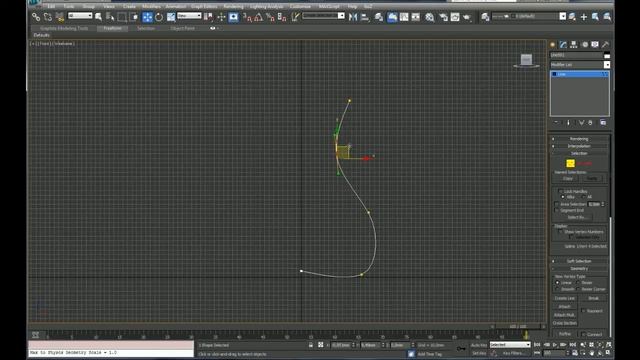This screenshot has height=360, width=640.
Task: Select the yellow Vertex sub-object button
Action: (x=570, y=163)
